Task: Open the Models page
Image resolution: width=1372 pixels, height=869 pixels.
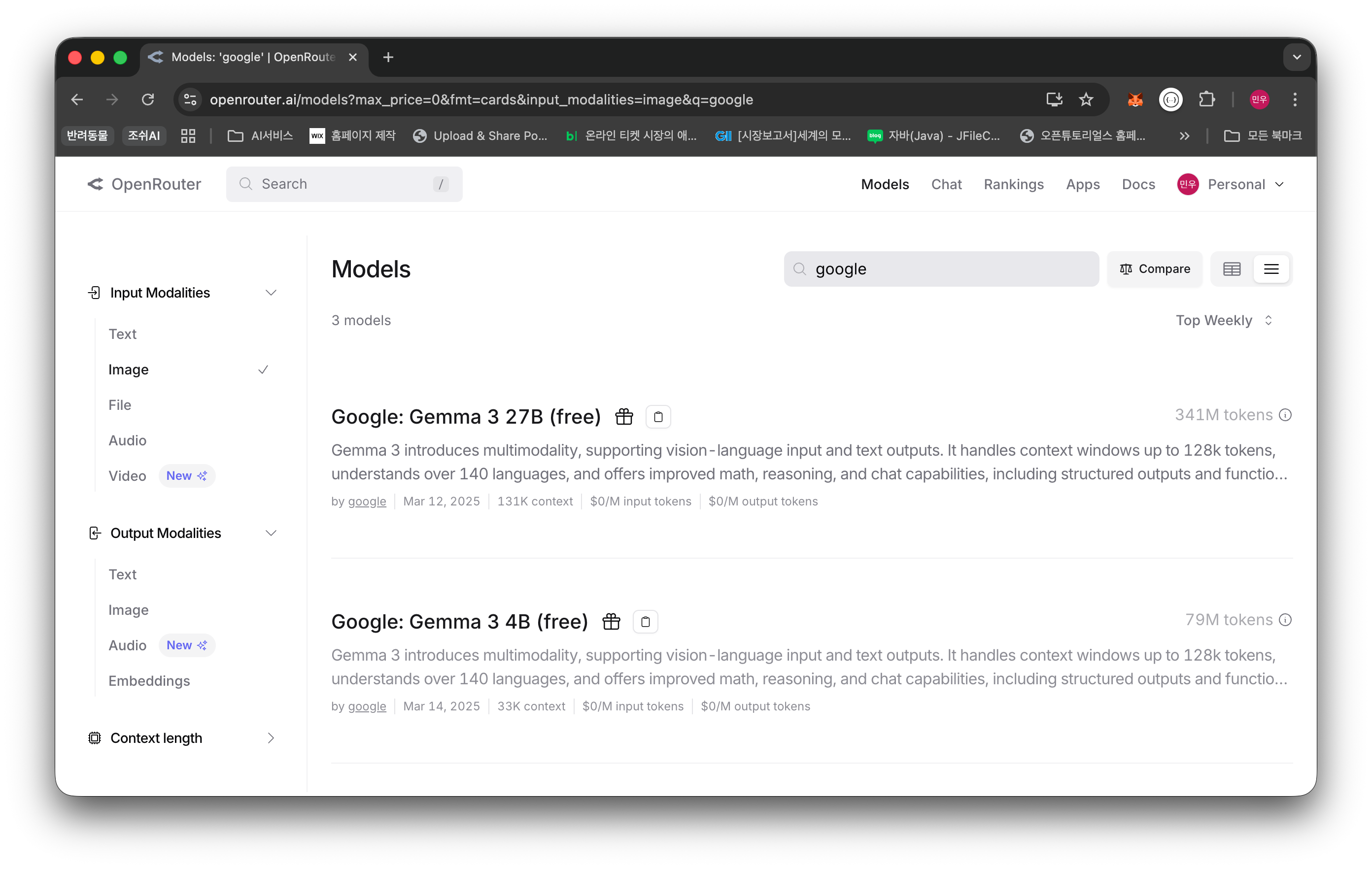Action: (885, 184)
